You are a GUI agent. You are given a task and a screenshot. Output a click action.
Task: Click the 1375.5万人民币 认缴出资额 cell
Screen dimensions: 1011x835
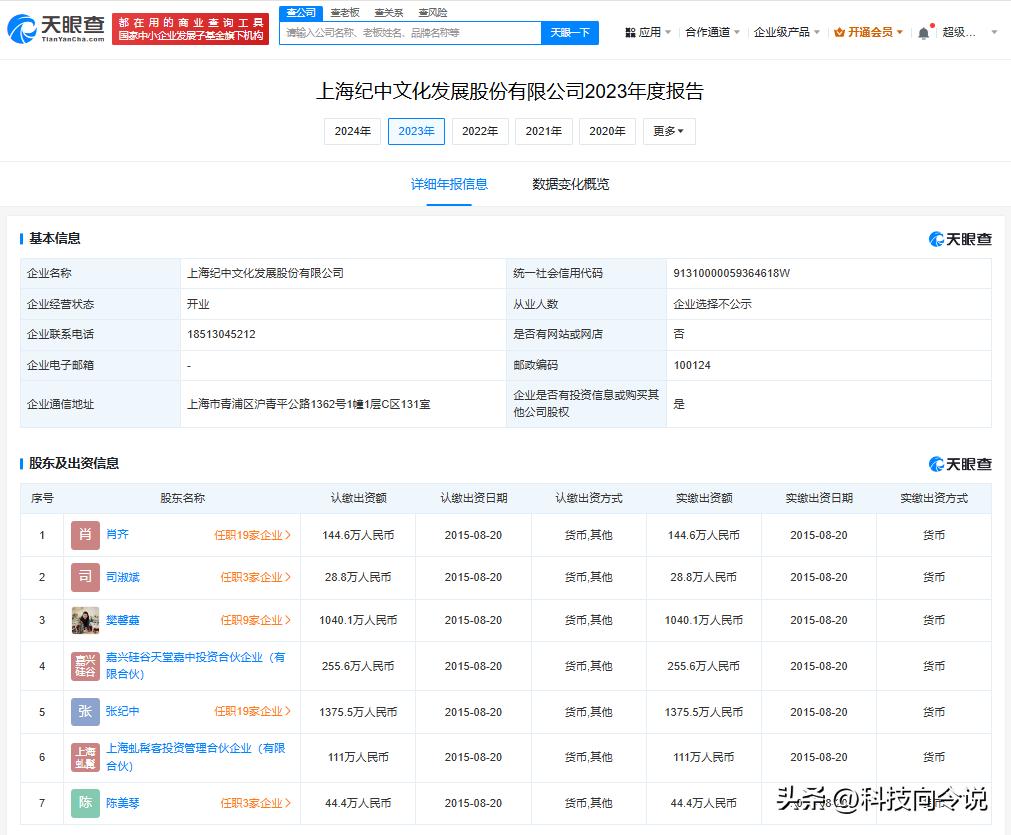pos(358,712)
